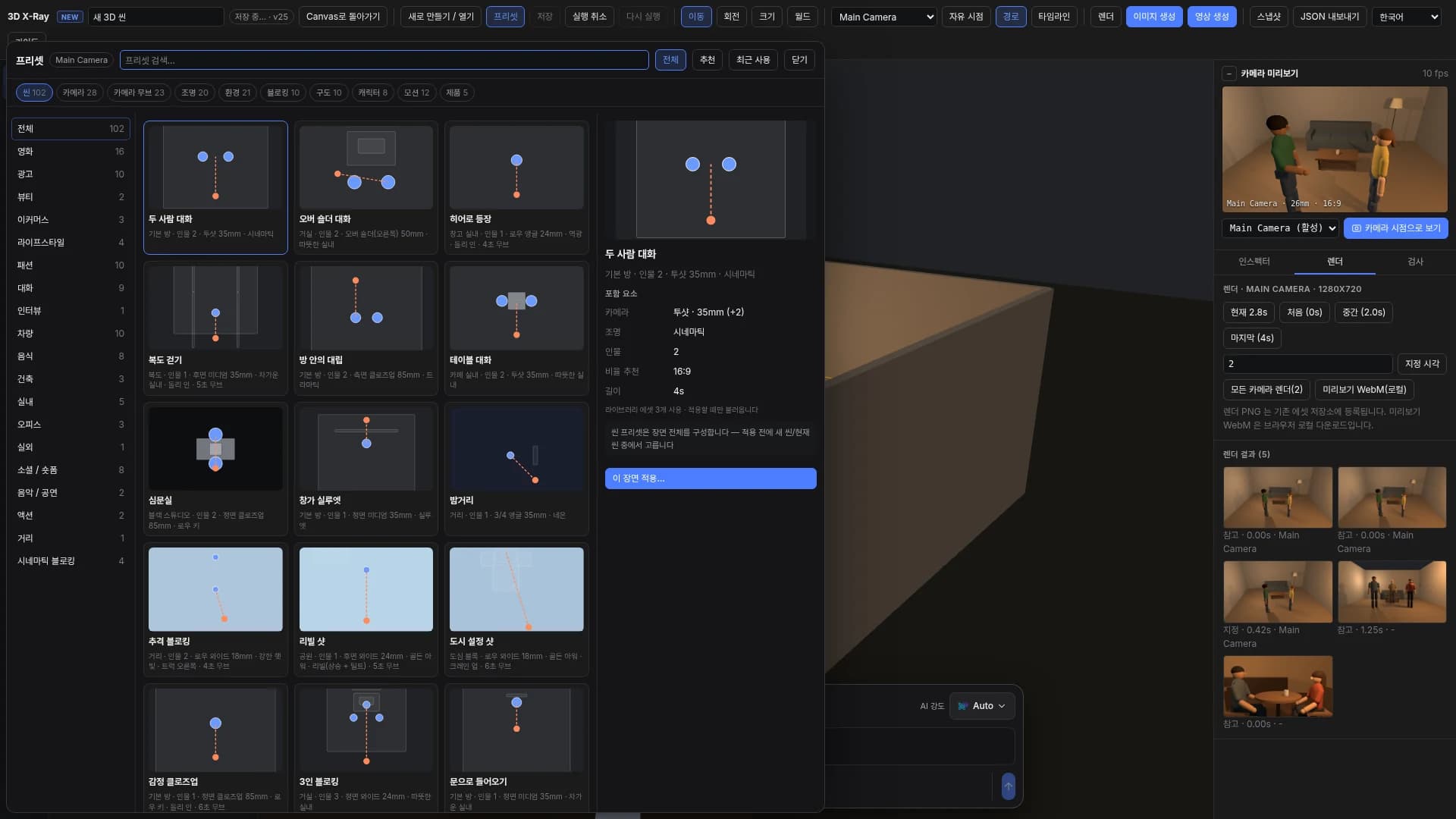Image resolution: width=1456 pixels, height=819 pixels.
Task: Open the 타임라인 panel from toolbar
Action: [1053, 17]
